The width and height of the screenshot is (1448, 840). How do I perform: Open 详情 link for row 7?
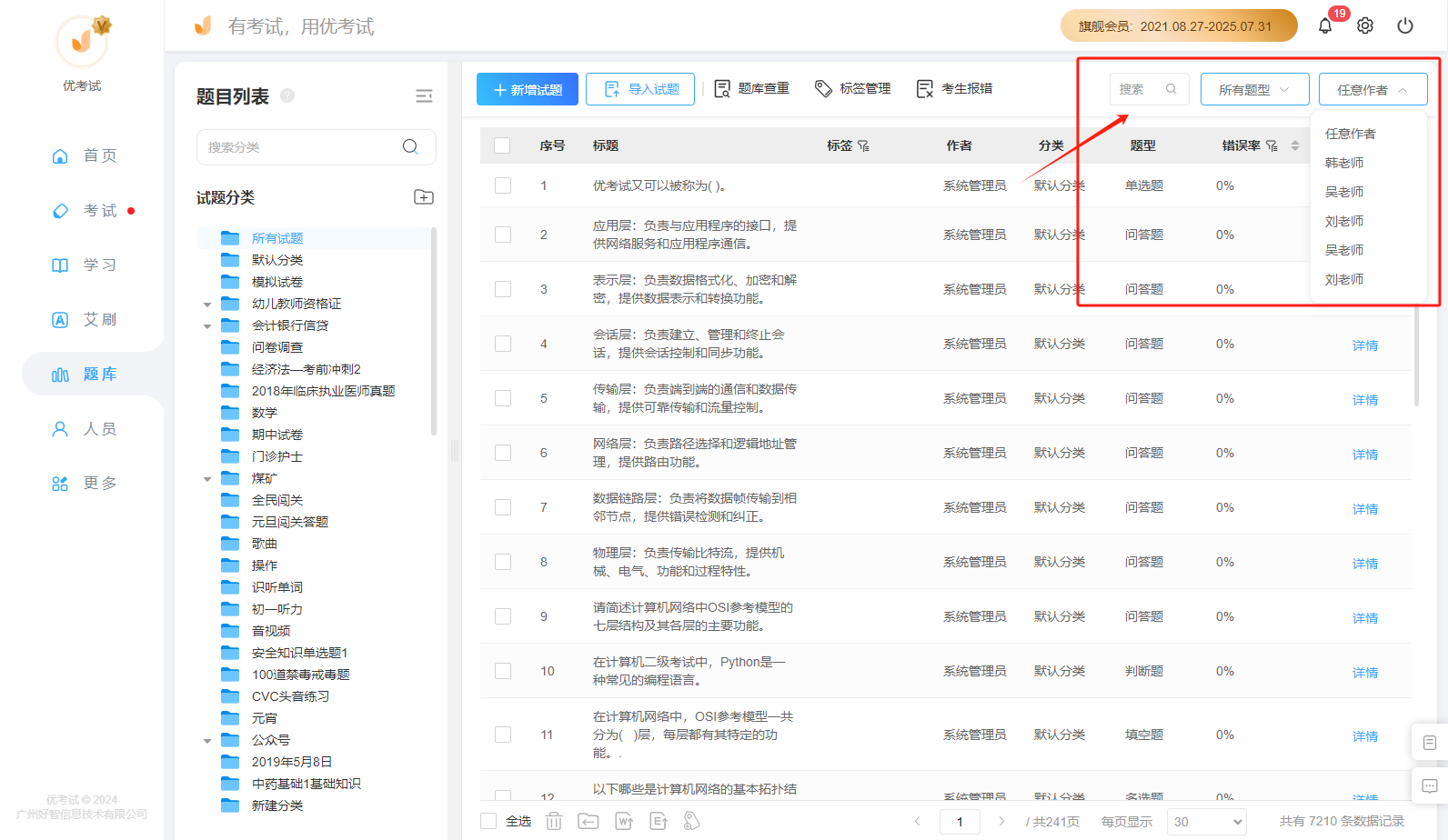point(1364,509)
